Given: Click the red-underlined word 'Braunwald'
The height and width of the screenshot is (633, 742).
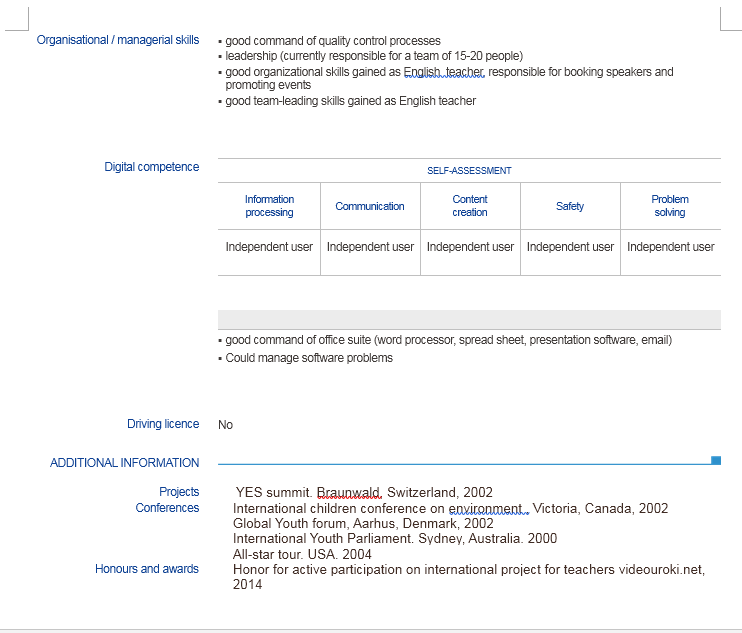Looking at the screenshot, I should coord(349,493).
